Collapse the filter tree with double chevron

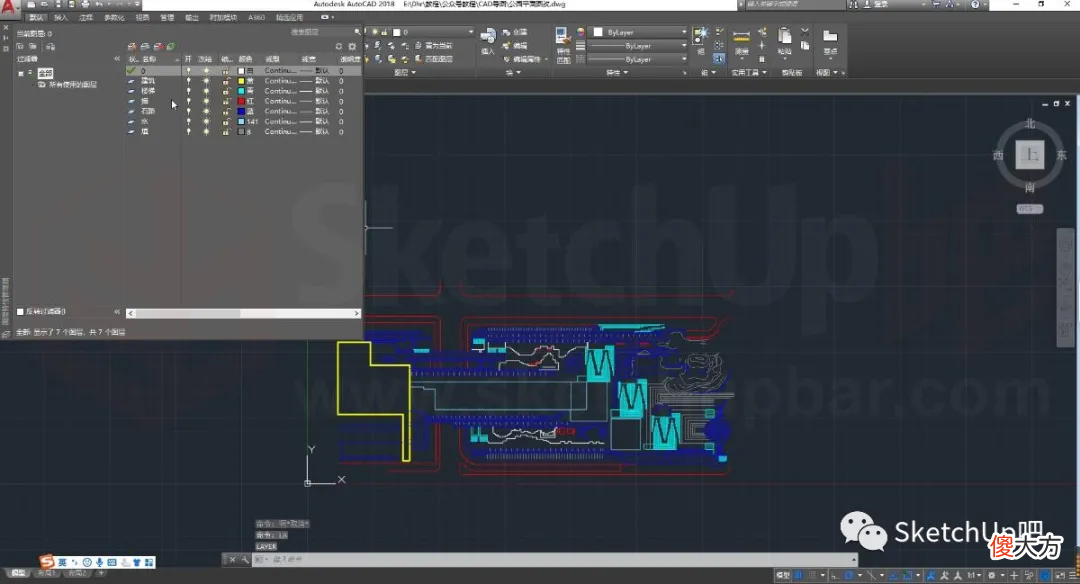tap(117, 59)
